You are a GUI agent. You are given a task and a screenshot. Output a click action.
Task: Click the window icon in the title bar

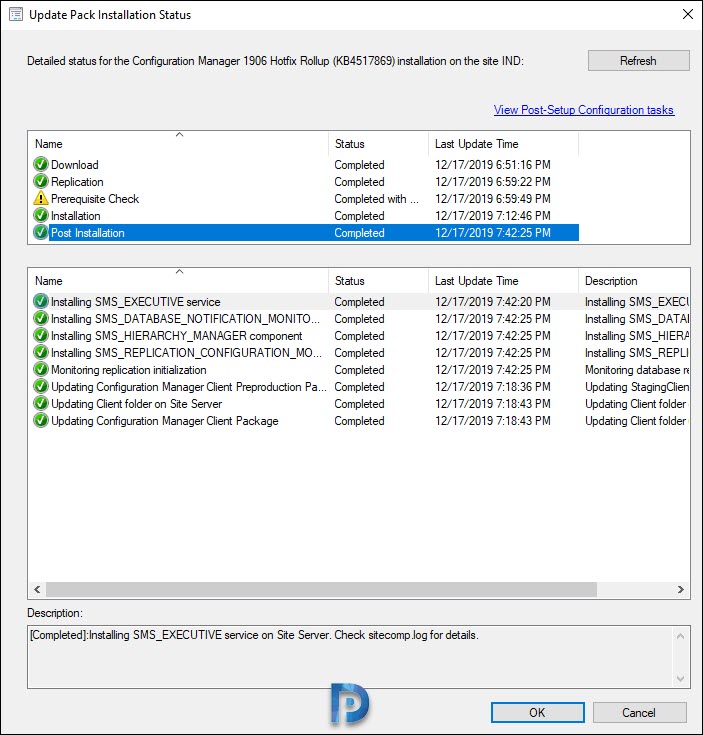[x=15, y=15]
